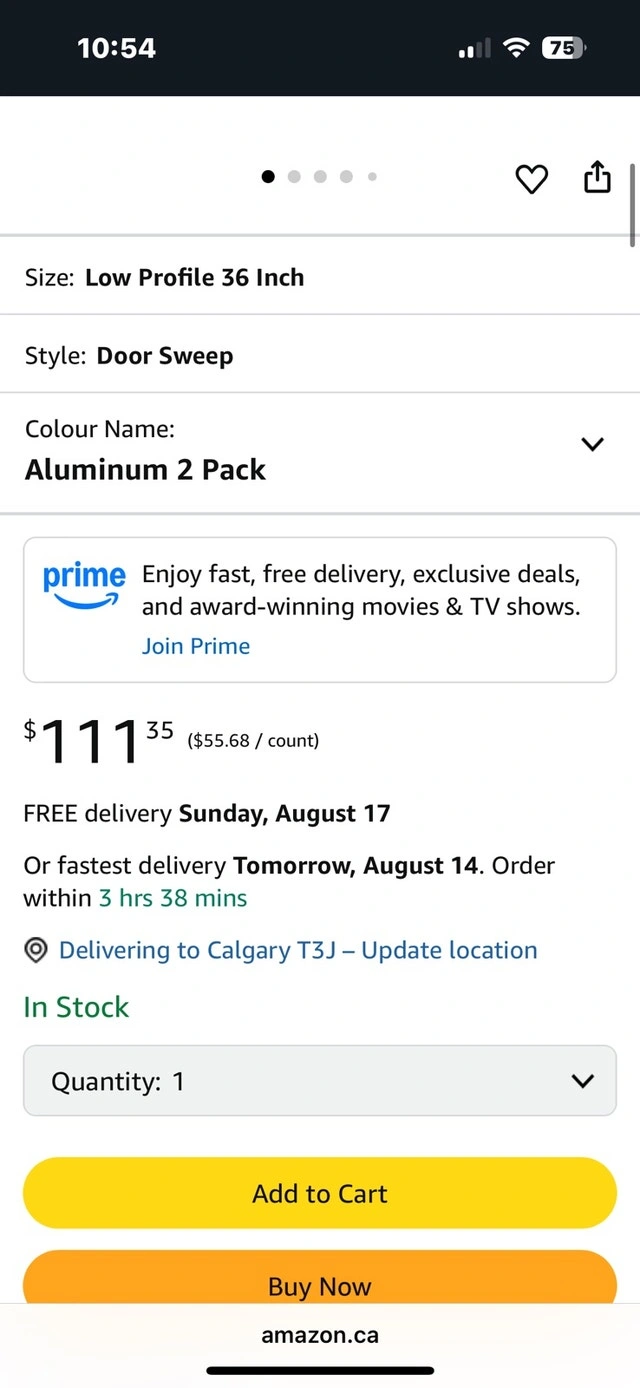Tap the share icon
This screenshot has width=640, height=1388.
click(x=597, y=177)
